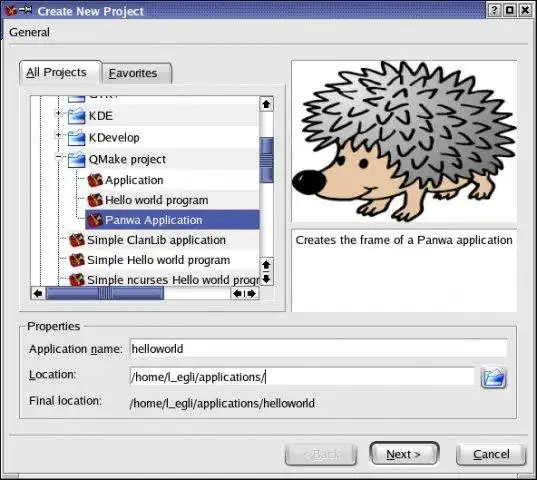
Task: Click the Location path input field
Action: coord(302,377)
